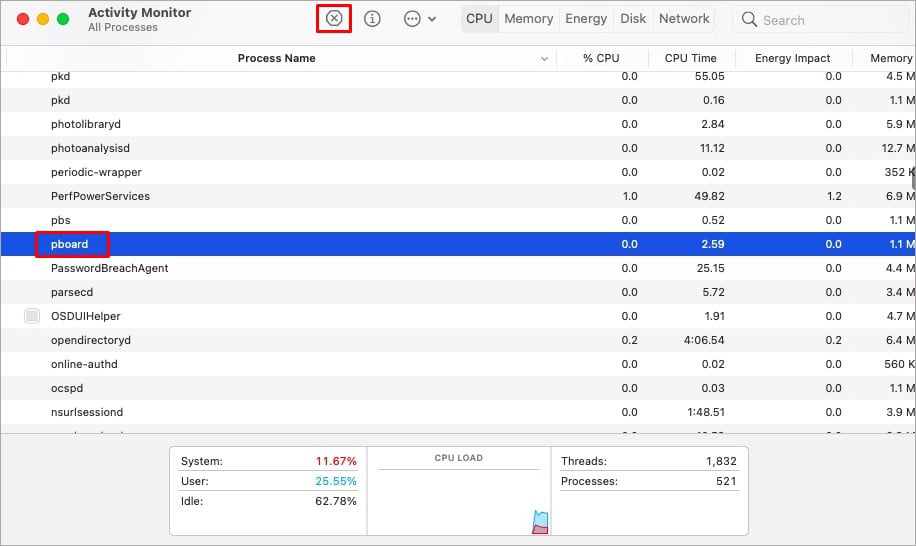Select the nsurlsessiond process
Screen dimensions: 916x546
(x=86, y=412)
